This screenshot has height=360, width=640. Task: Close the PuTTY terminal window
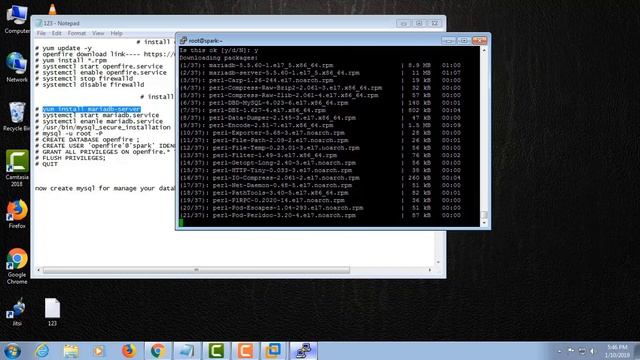tap(479, 40)
